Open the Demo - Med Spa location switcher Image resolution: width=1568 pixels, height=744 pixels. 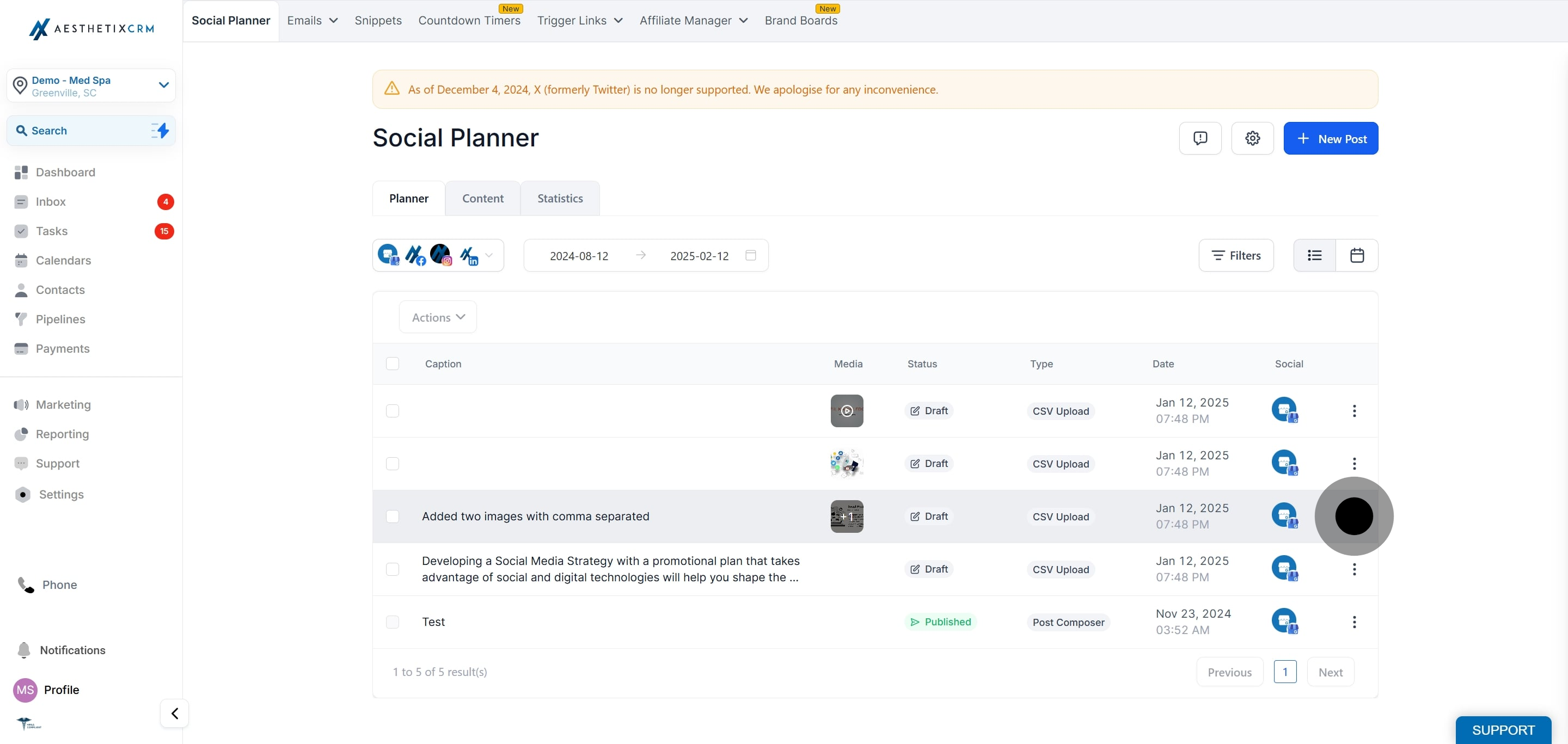pos(91,86)
